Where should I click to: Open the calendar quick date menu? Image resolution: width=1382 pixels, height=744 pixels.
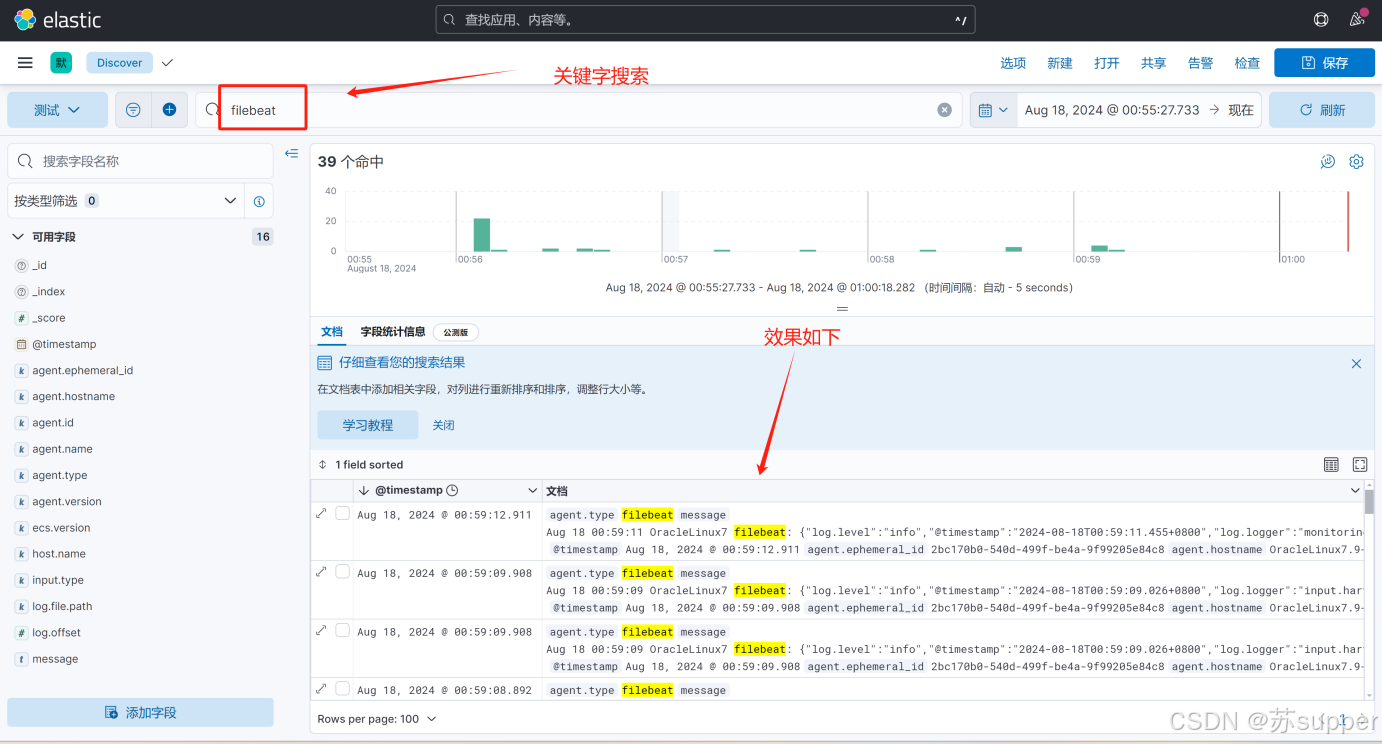[994, 110]
